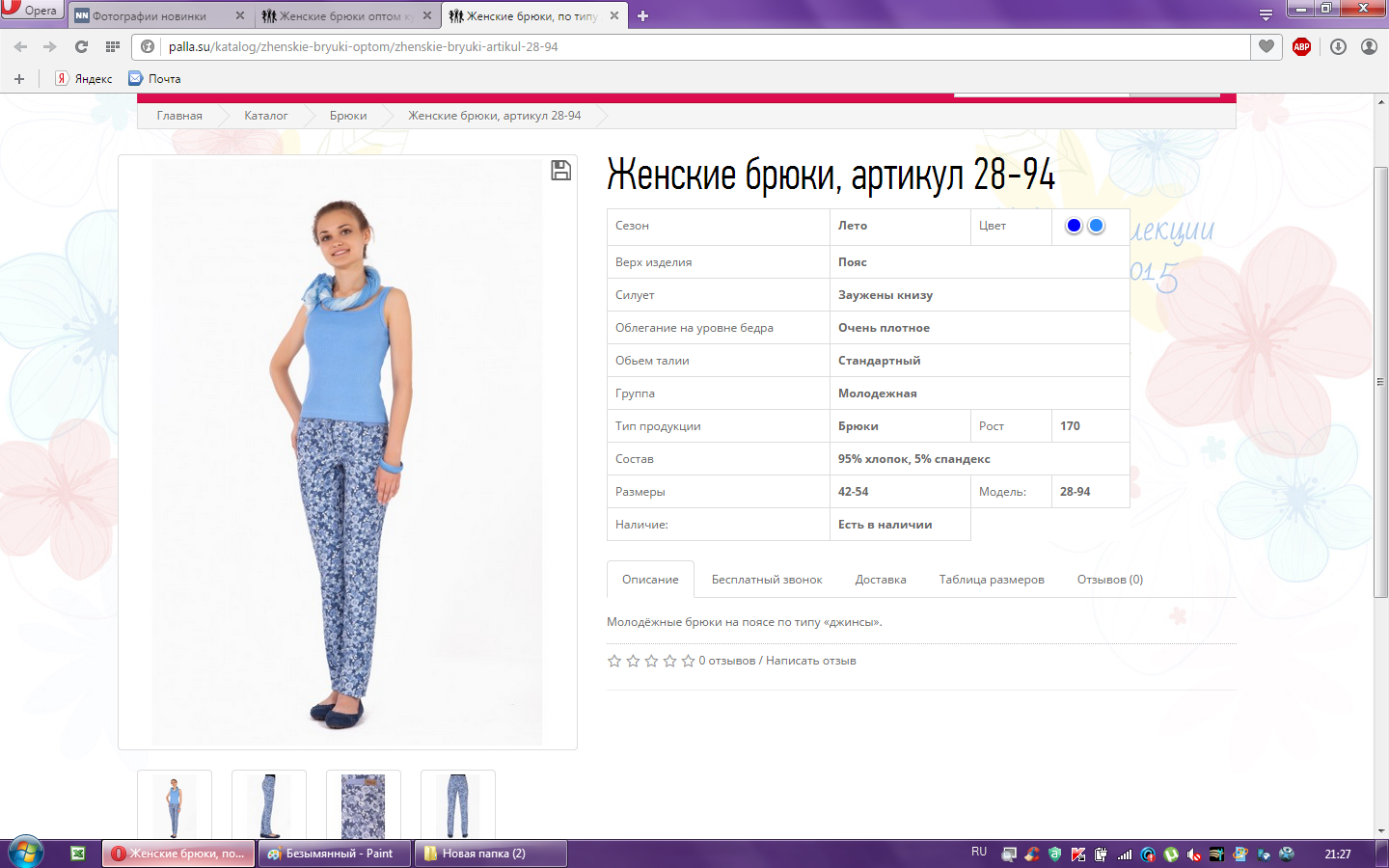
Task: Close the 'Фотографии новинки' tab
Action: [240, 15]
